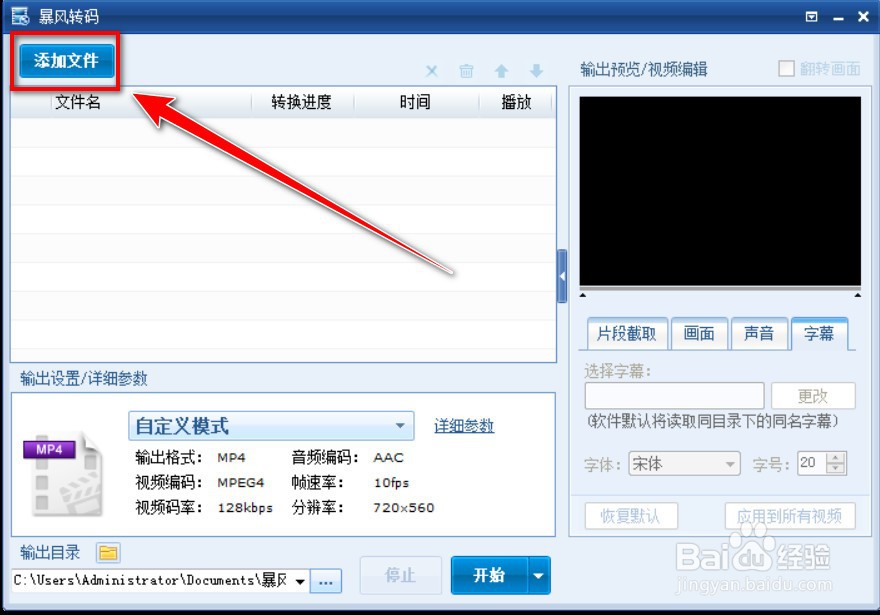Open the dropdown arrow beside 开始
The width and height of the screenshot is (880, 615).
pos(539,575)
